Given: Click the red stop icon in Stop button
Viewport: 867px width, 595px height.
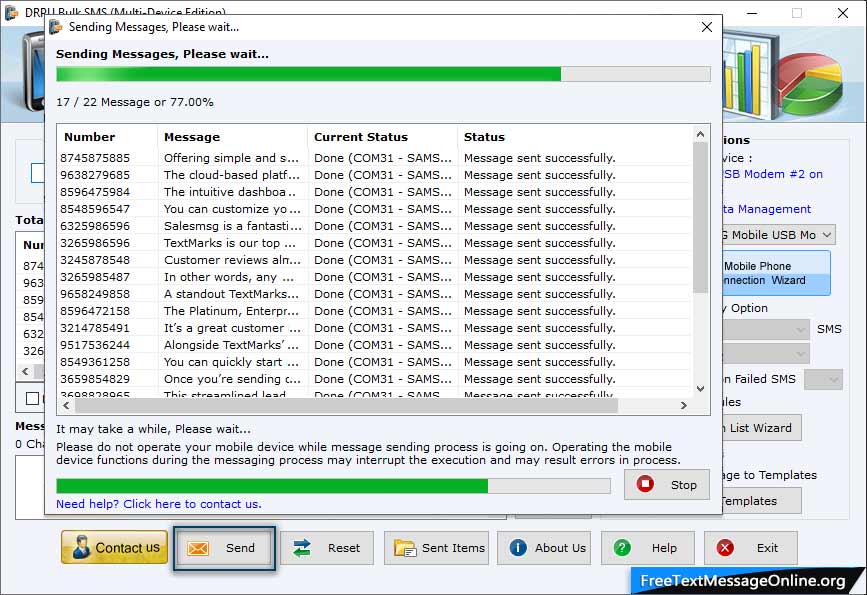Looking at the screenshot, I should [645, 484].
